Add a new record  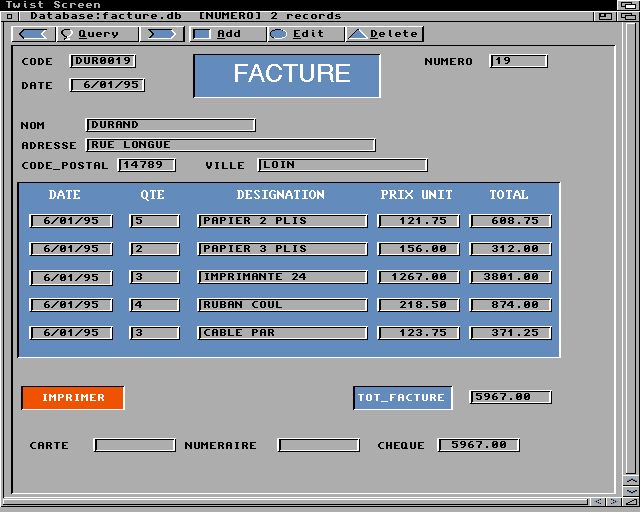pos(228,34)
